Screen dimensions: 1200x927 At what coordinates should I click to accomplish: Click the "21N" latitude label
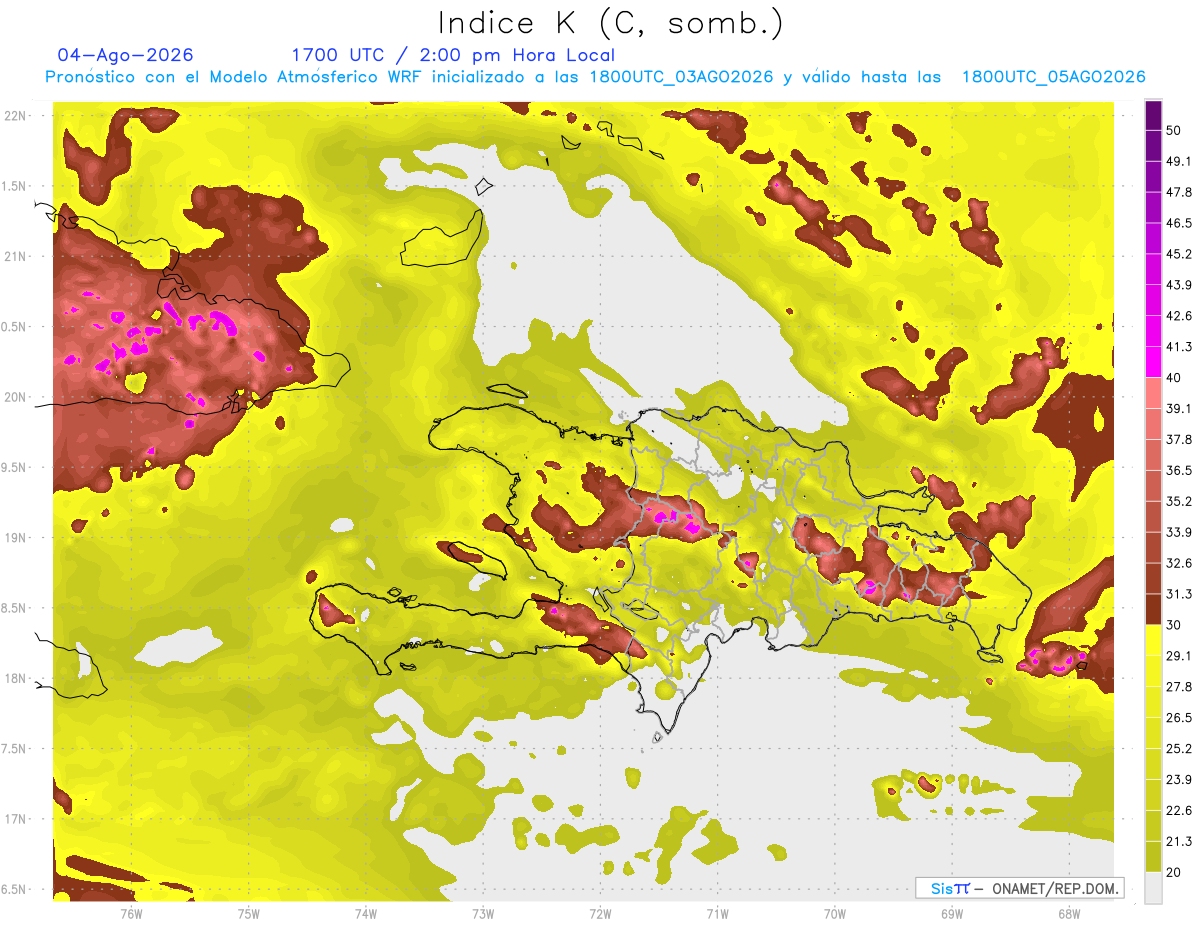point(16,256)
